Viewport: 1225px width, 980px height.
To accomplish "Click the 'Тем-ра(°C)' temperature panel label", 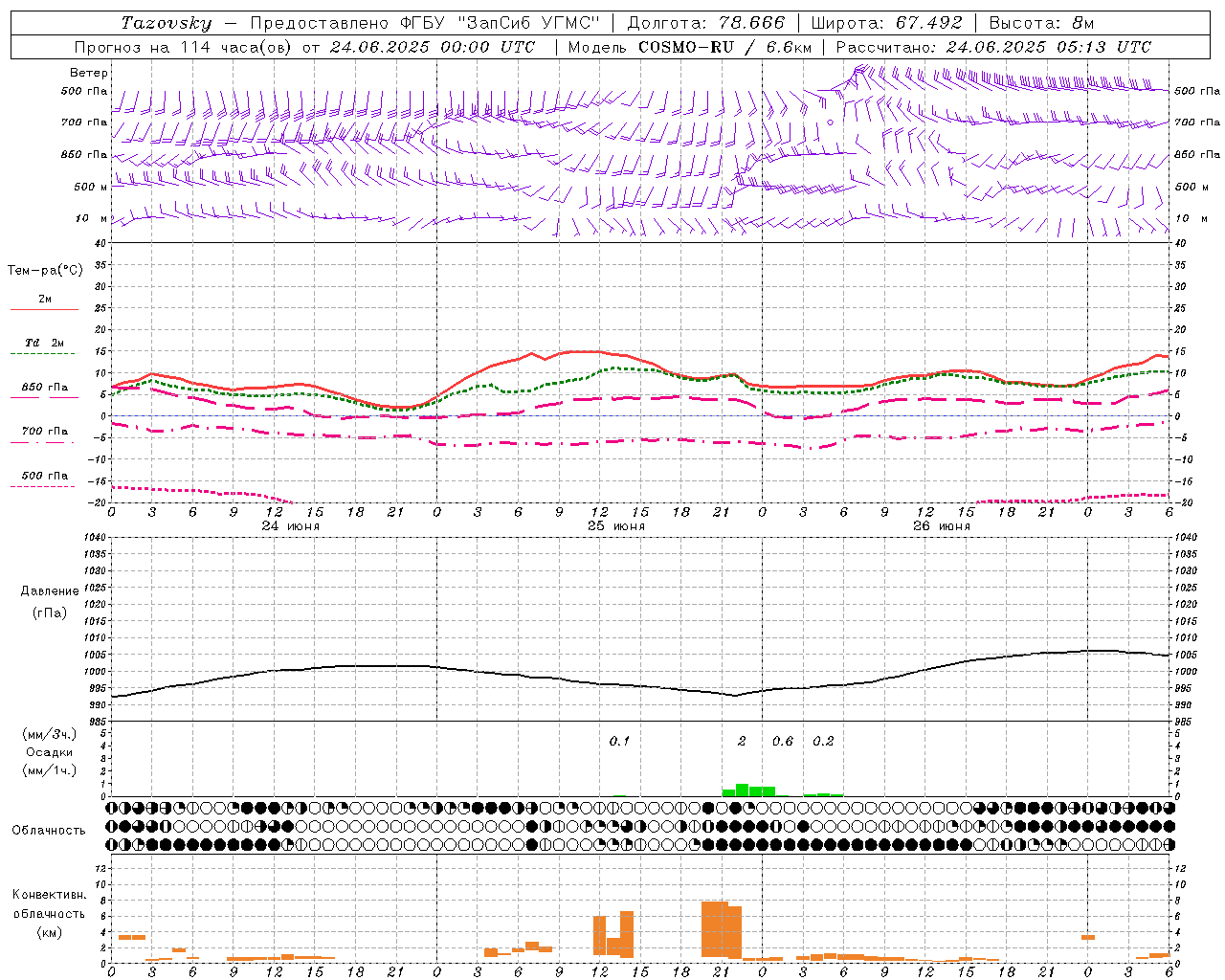I will [x=45, y=271].
